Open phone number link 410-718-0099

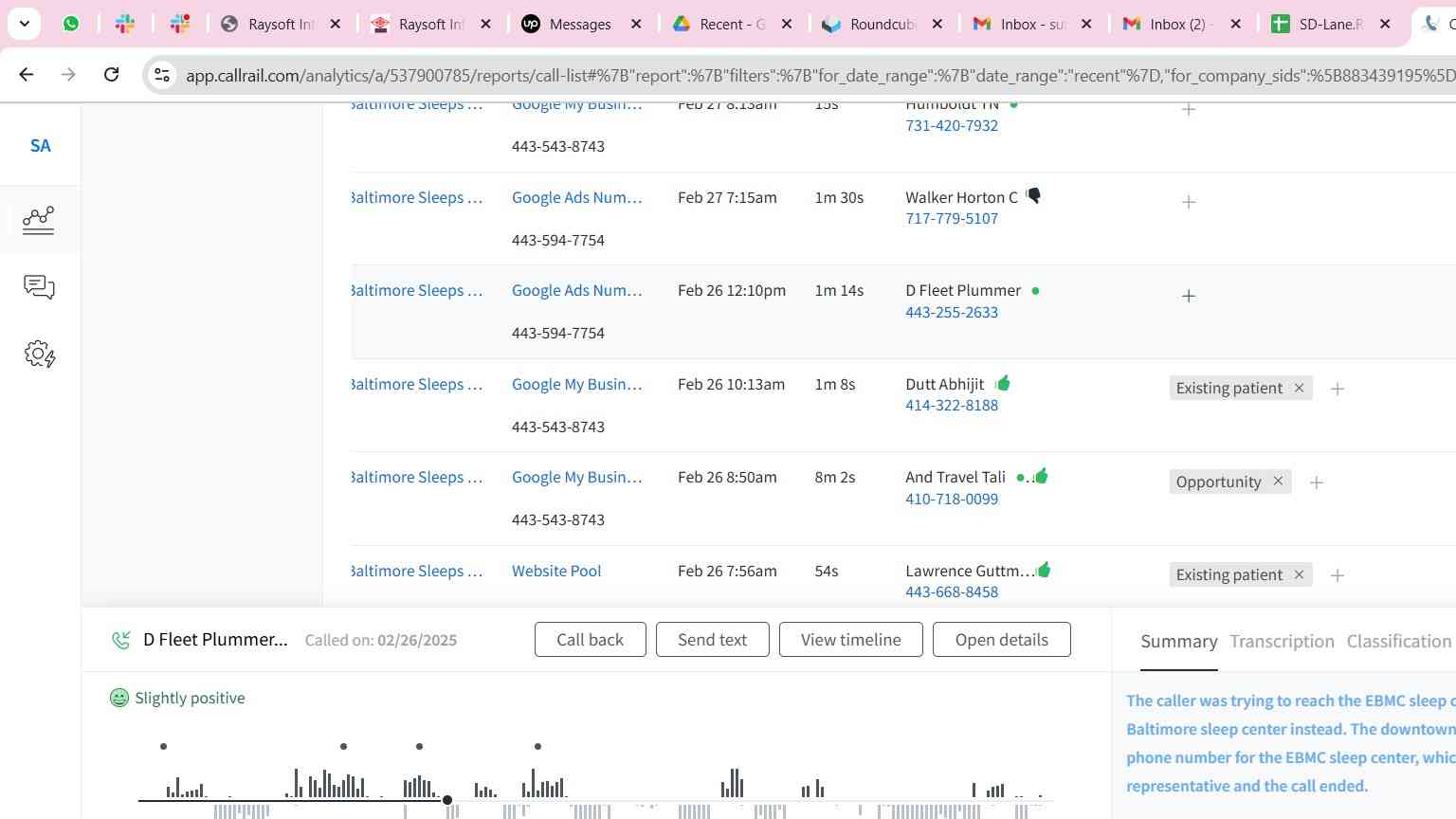(x=951, y=499)
